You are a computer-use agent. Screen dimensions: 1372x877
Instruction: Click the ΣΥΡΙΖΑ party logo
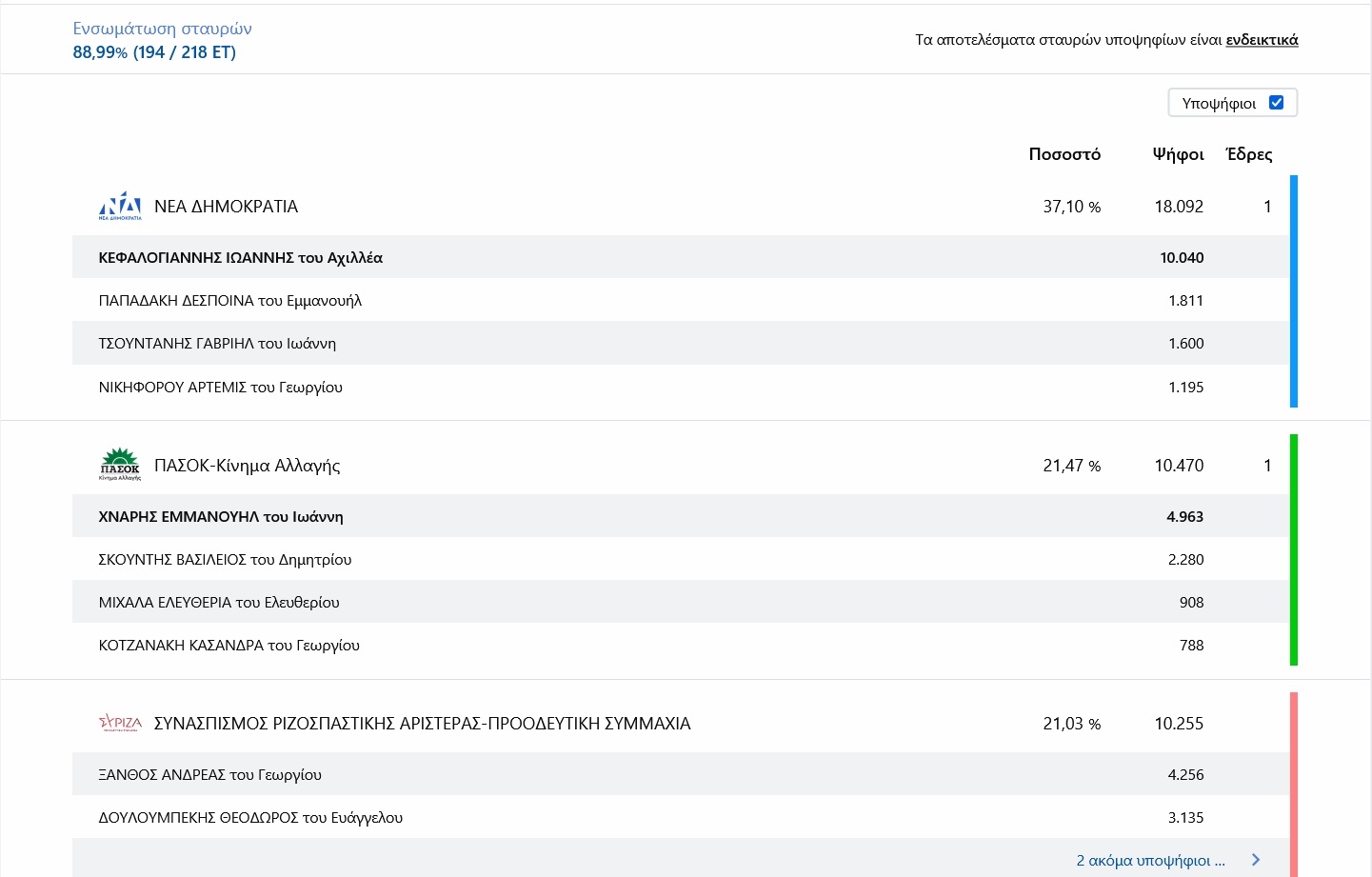(x=120, y=723)
